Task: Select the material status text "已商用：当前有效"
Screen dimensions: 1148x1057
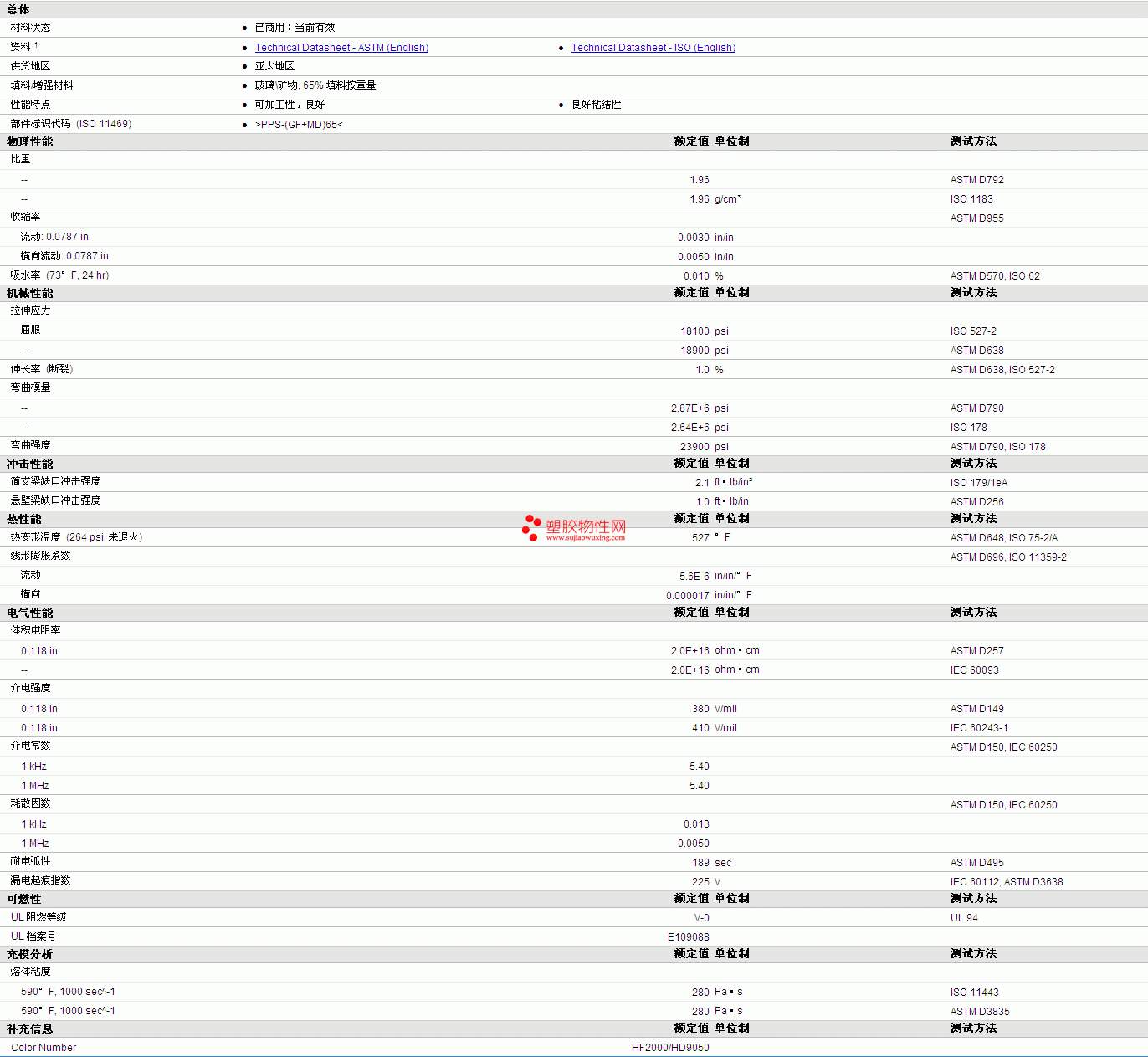Action: 295,28
